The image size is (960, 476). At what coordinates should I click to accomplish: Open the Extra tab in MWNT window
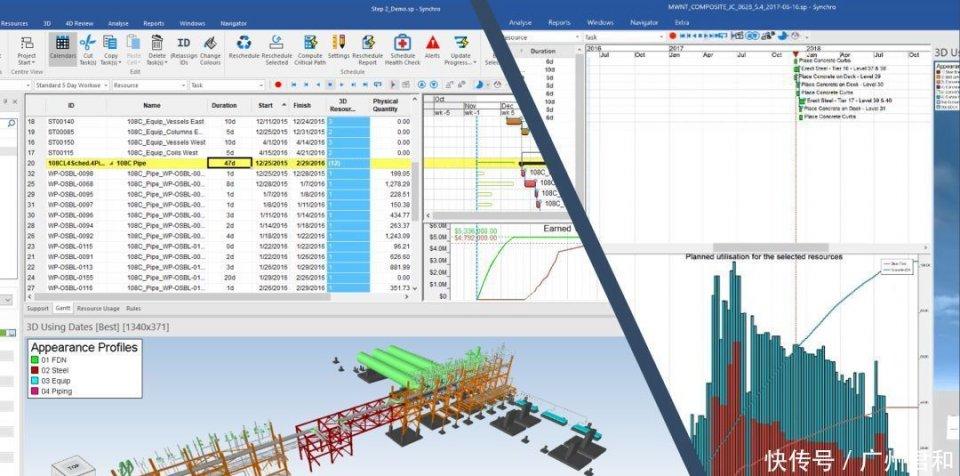point(681,23)
